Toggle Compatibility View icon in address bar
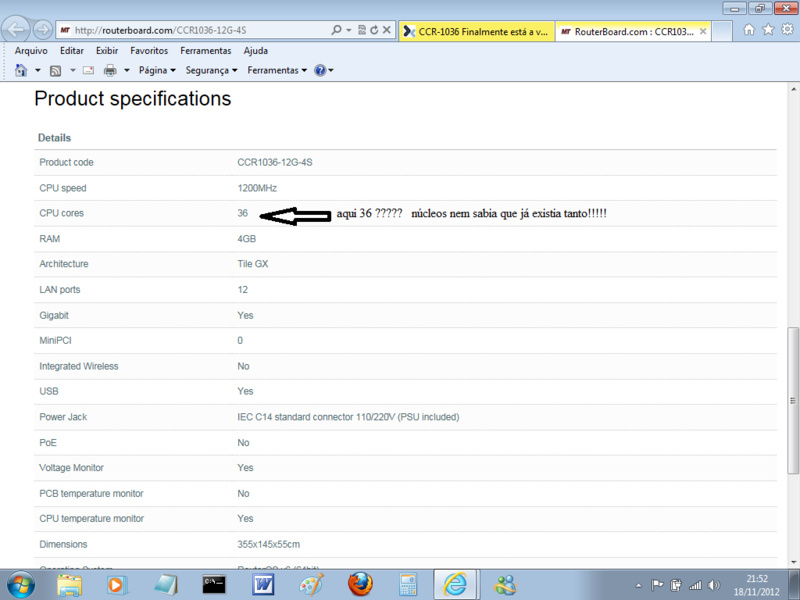This screenshot has width=800, height=600. [x=362, y=30]
